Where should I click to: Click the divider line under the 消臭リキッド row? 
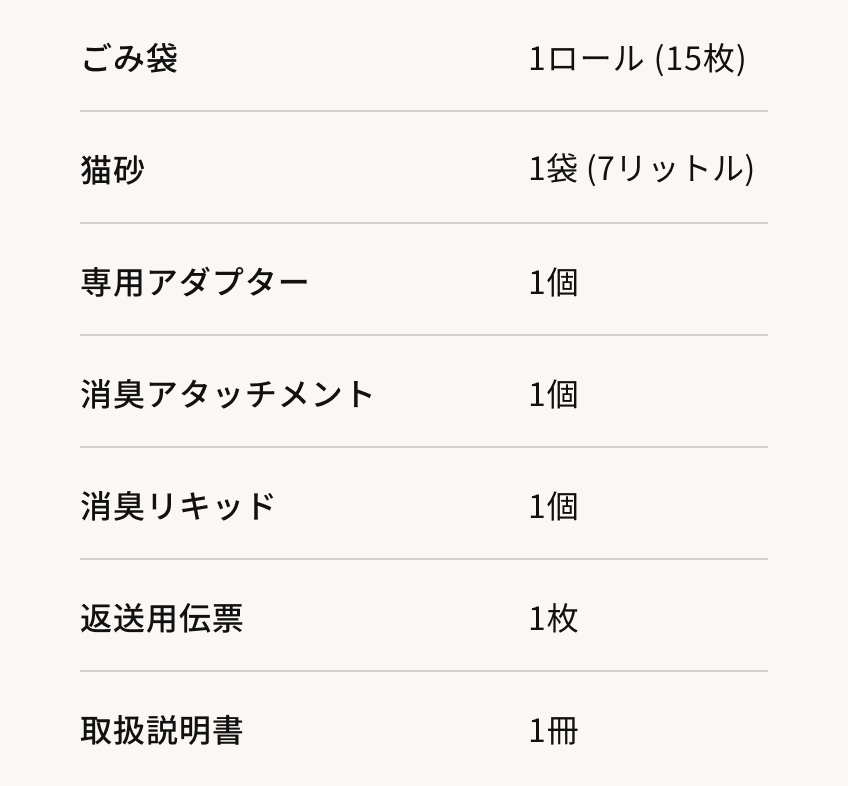click(x=424, y=559)
